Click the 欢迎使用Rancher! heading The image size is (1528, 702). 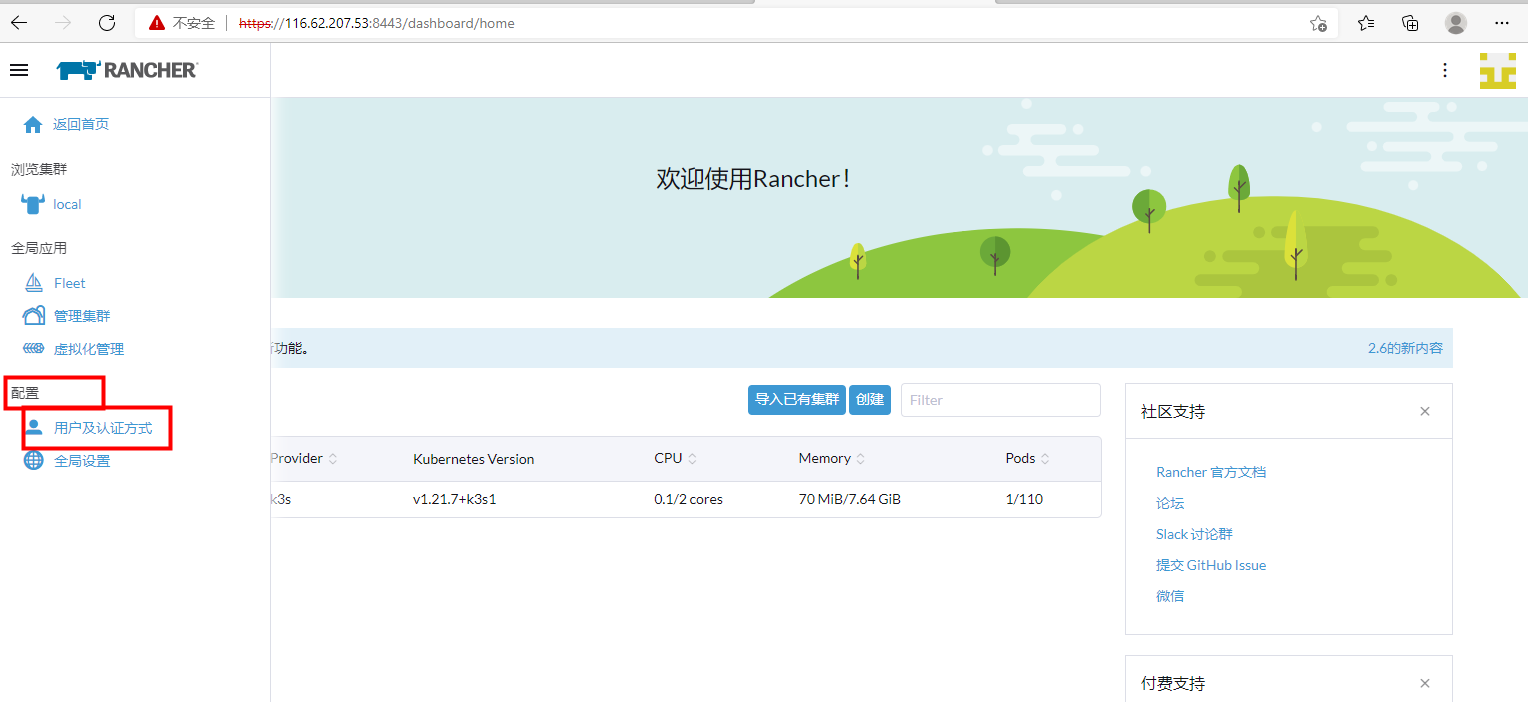coord(753,179)
